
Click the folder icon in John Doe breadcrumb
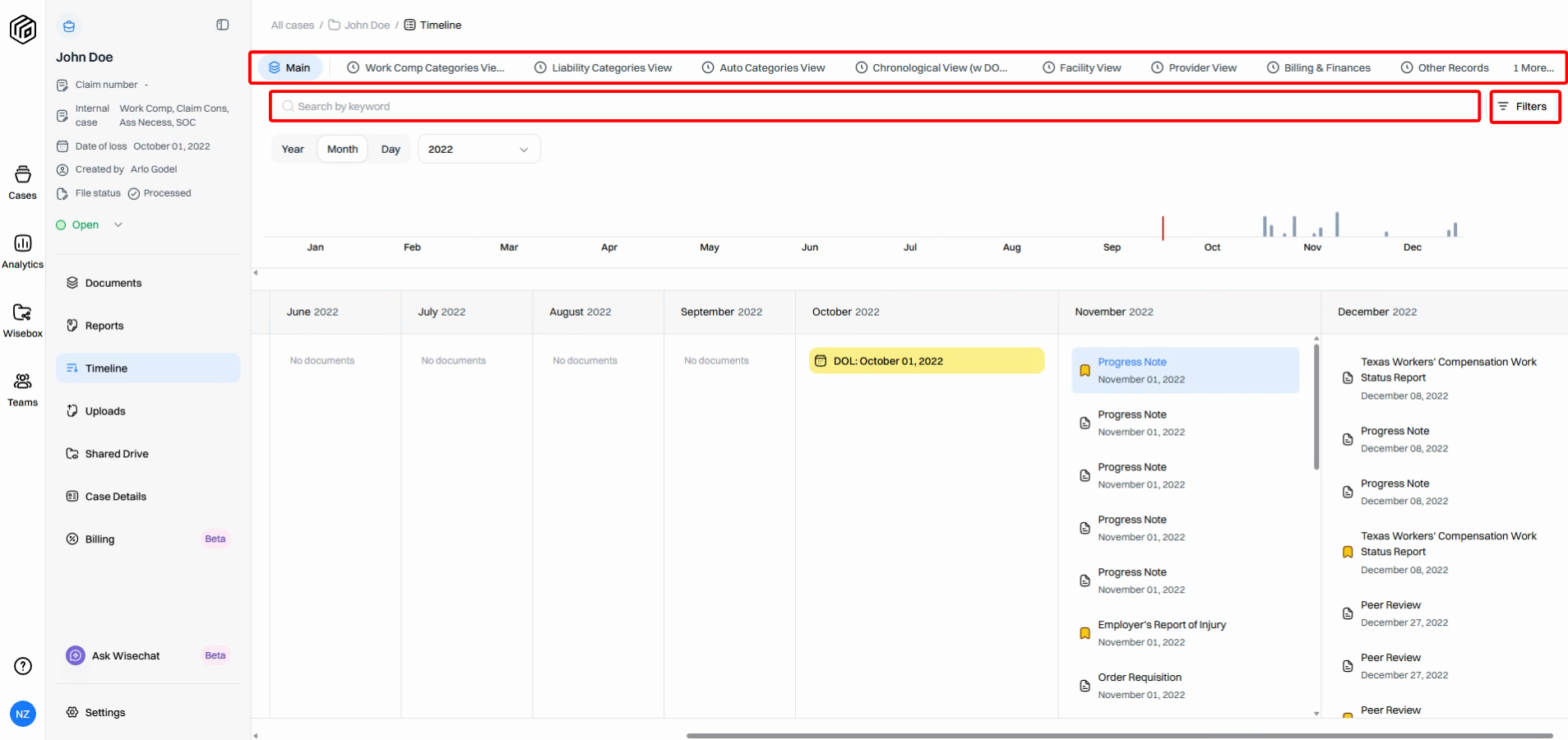click(335, 25)
